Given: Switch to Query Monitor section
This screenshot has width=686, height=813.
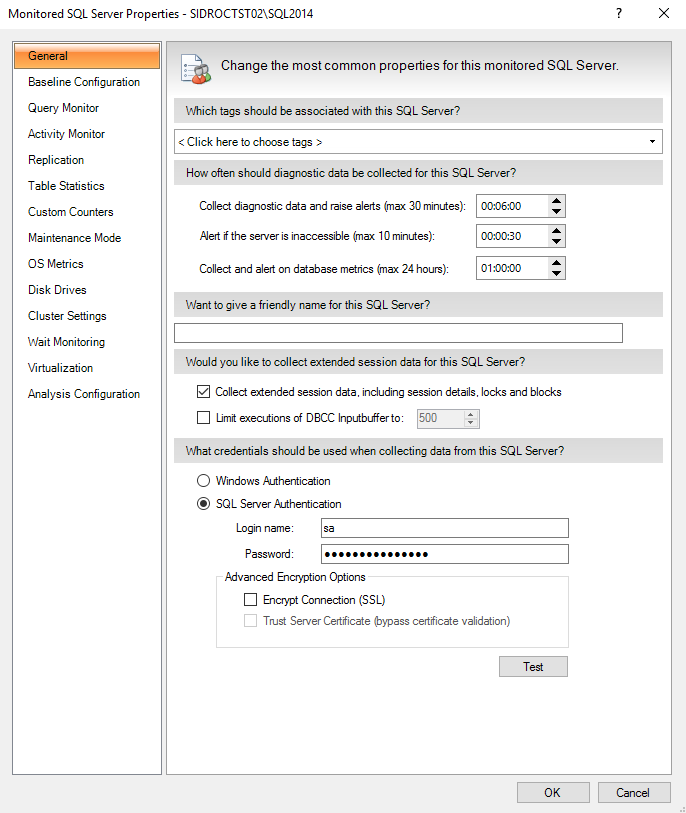Looking at the screenshot, I should [x=64, y=108].
